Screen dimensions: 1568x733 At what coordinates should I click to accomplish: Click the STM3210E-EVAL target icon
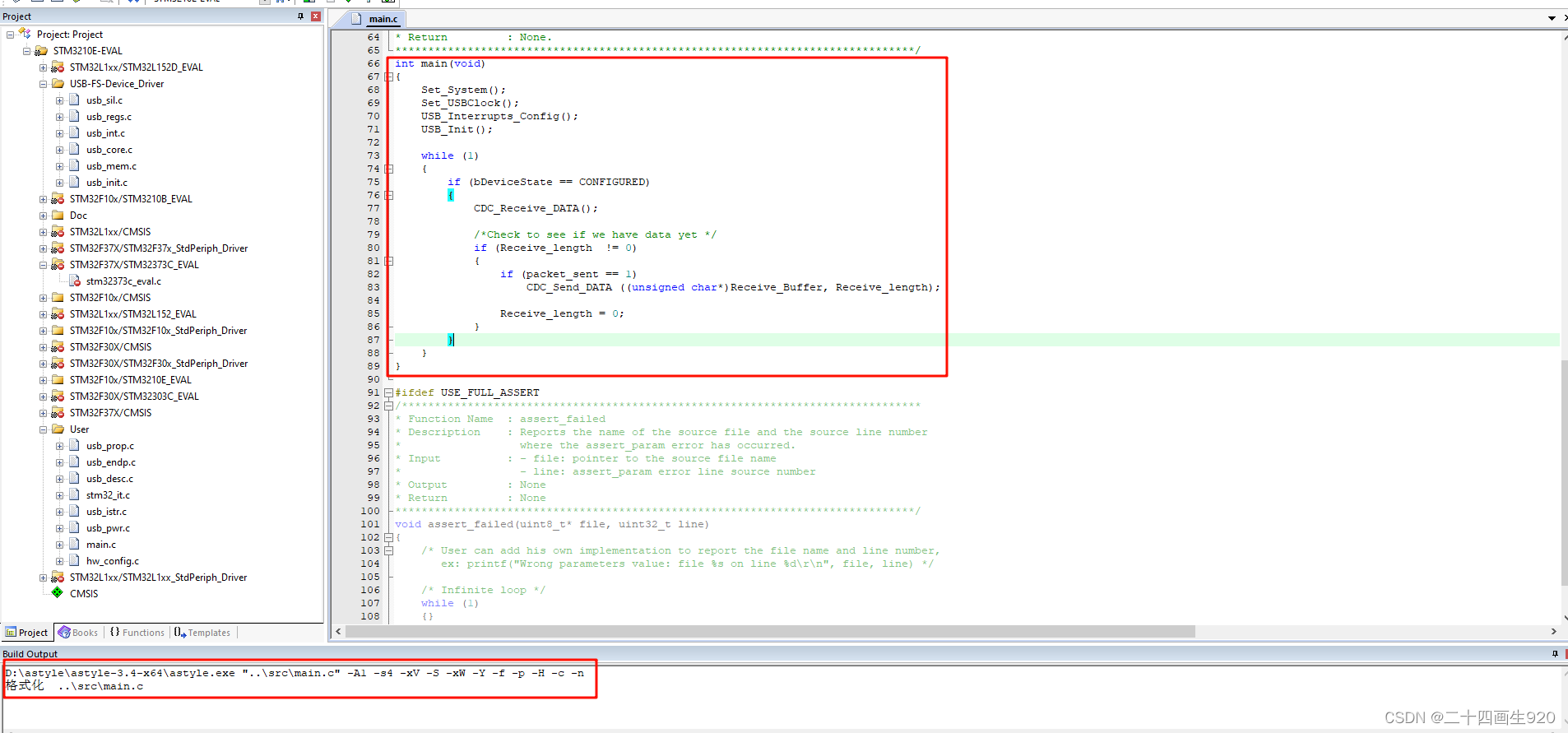point(41,50)
